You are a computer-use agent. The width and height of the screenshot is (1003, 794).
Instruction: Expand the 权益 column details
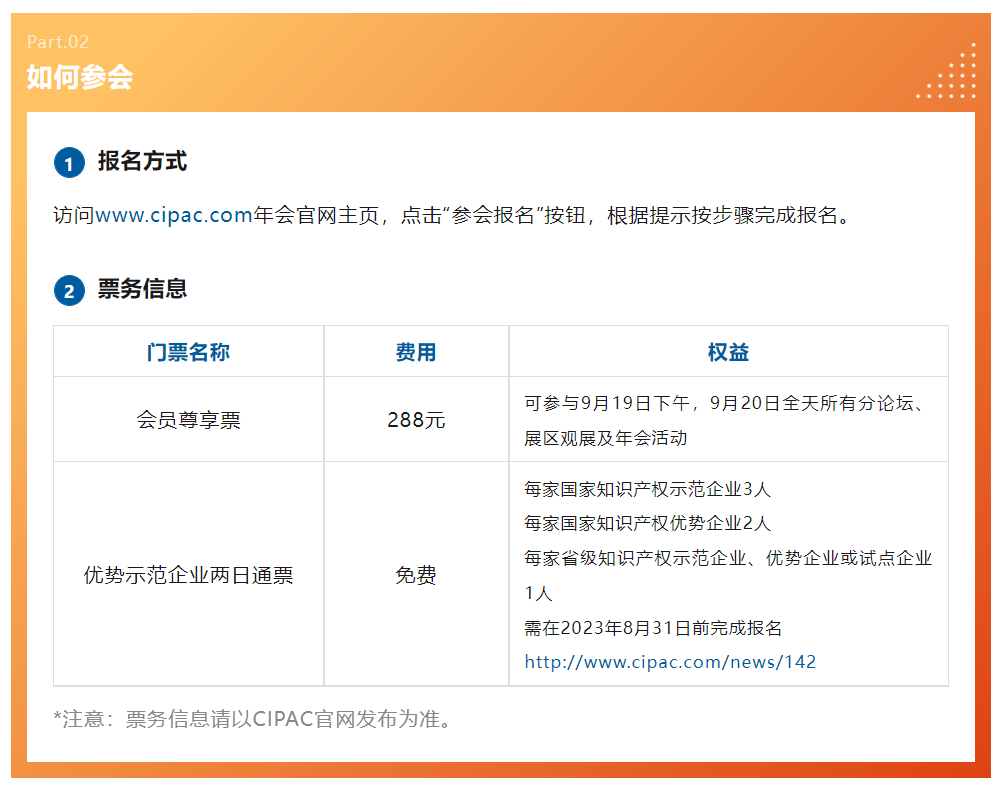(728, 350)
